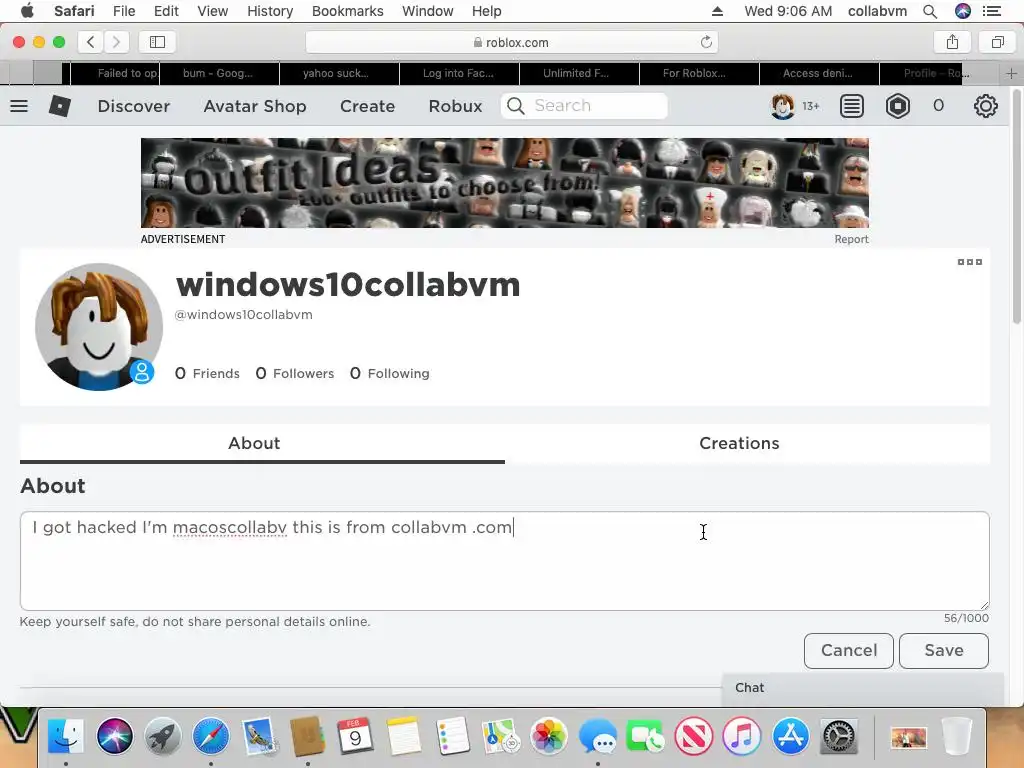Go back with Safari back arrow
This screenshot has width=1024, height=768.
(x=91, y=42)
